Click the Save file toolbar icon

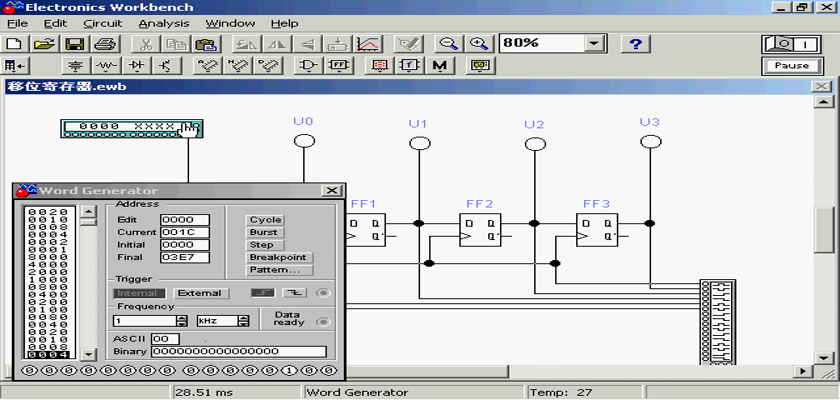click(x=74, y=44)
